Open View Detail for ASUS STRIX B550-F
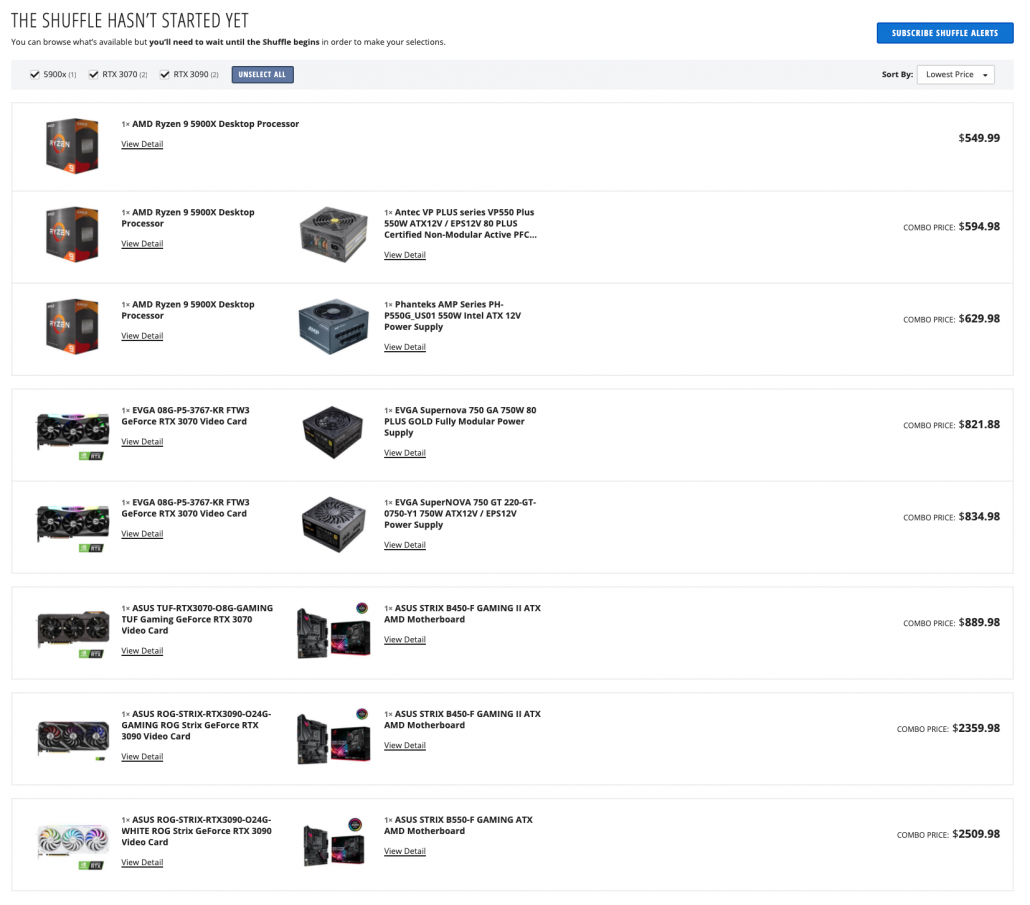 pos(405,851)
